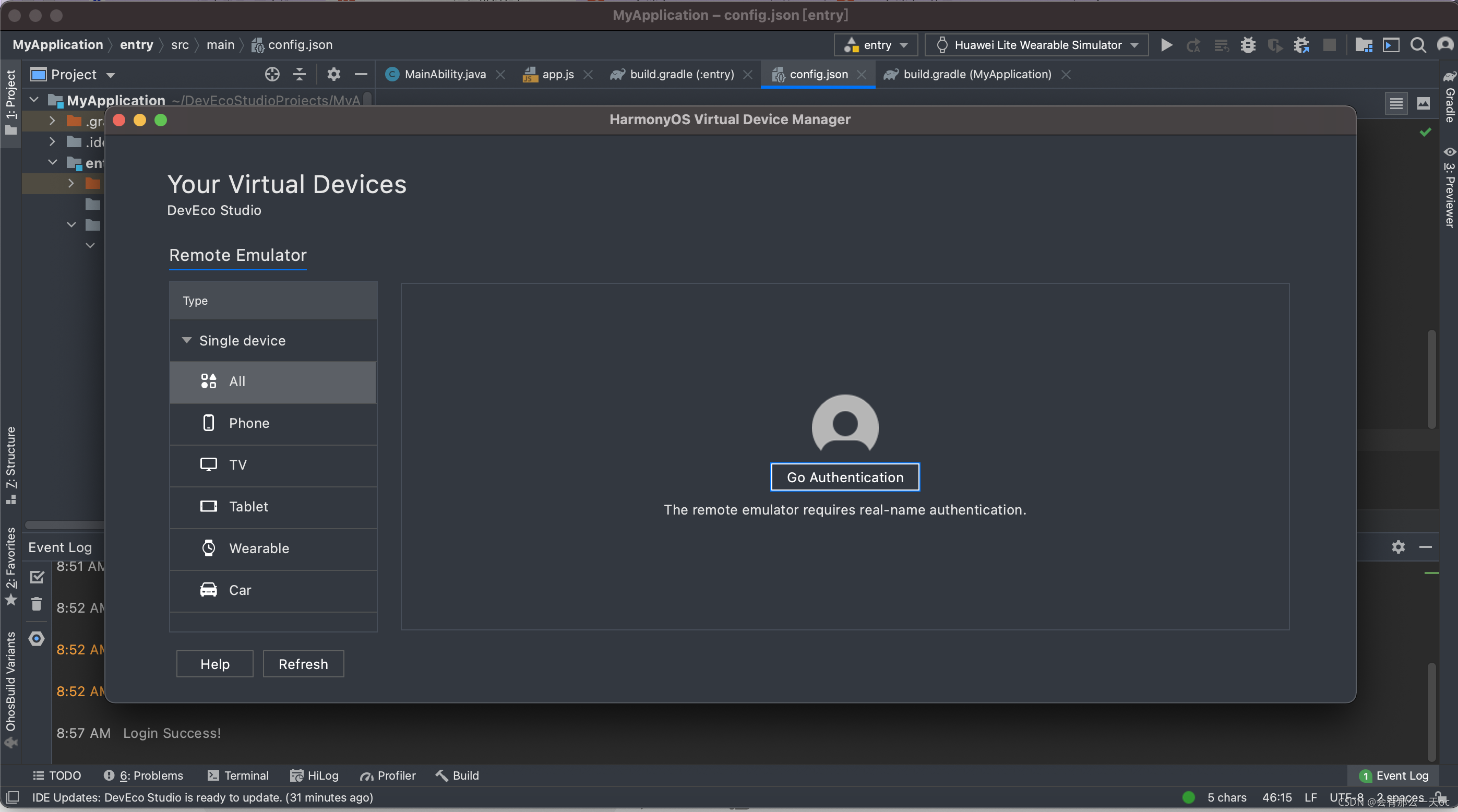Open the device manager screen icon
The height and width of the screenshot is (812, 1458).
[x=1391, y=45]
